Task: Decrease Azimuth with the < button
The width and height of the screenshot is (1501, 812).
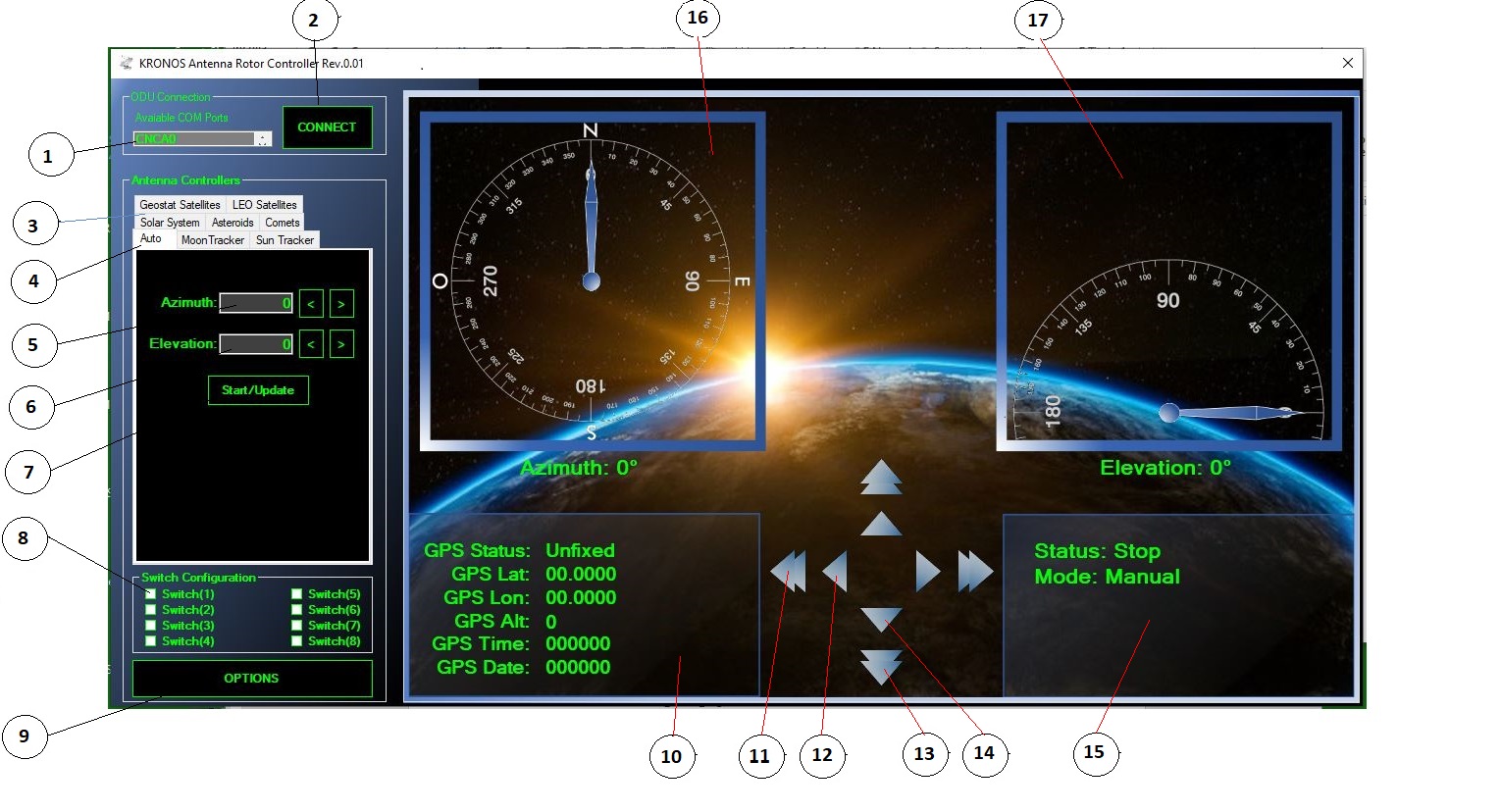Action: [311, 304]
